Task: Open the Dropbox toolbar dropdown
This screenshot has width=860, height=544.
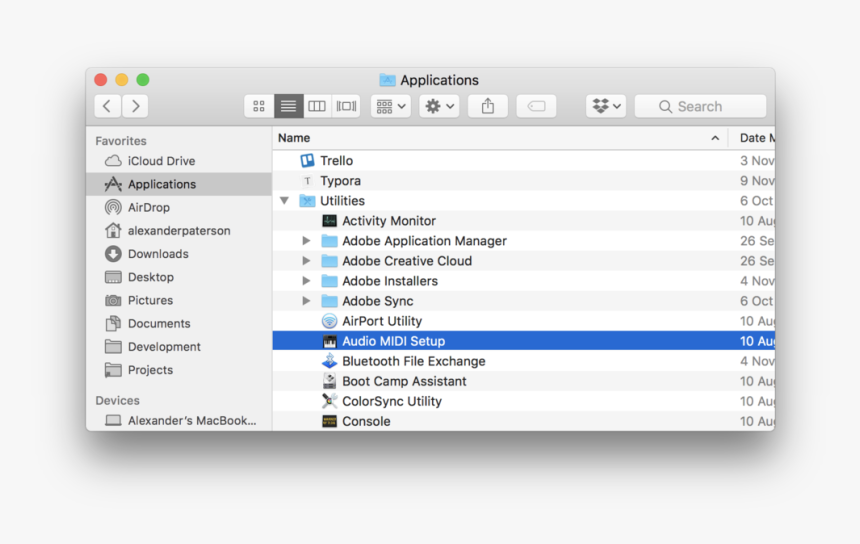Action: 606,106
